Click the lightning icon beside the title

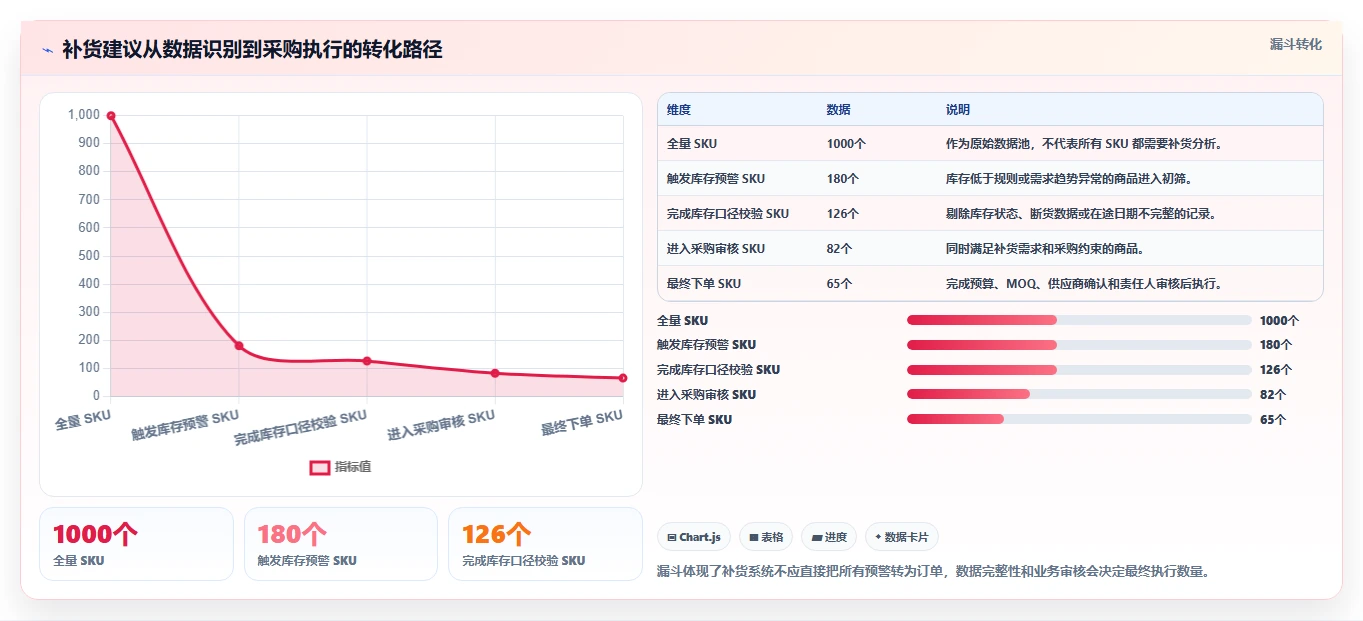coord(47,50)
